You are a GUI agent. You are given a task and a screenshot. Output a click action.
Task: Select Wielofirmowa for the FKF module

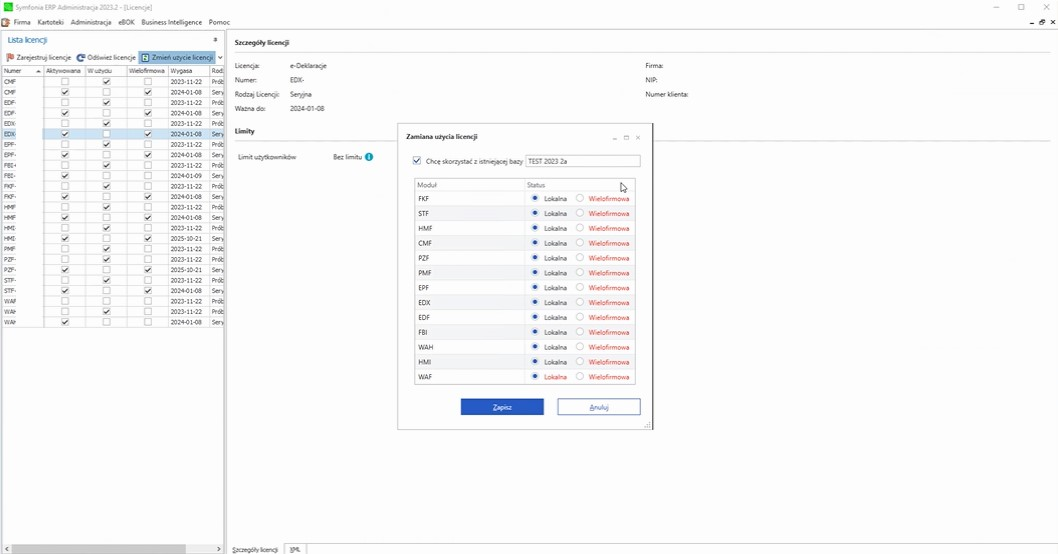point(580,198)
